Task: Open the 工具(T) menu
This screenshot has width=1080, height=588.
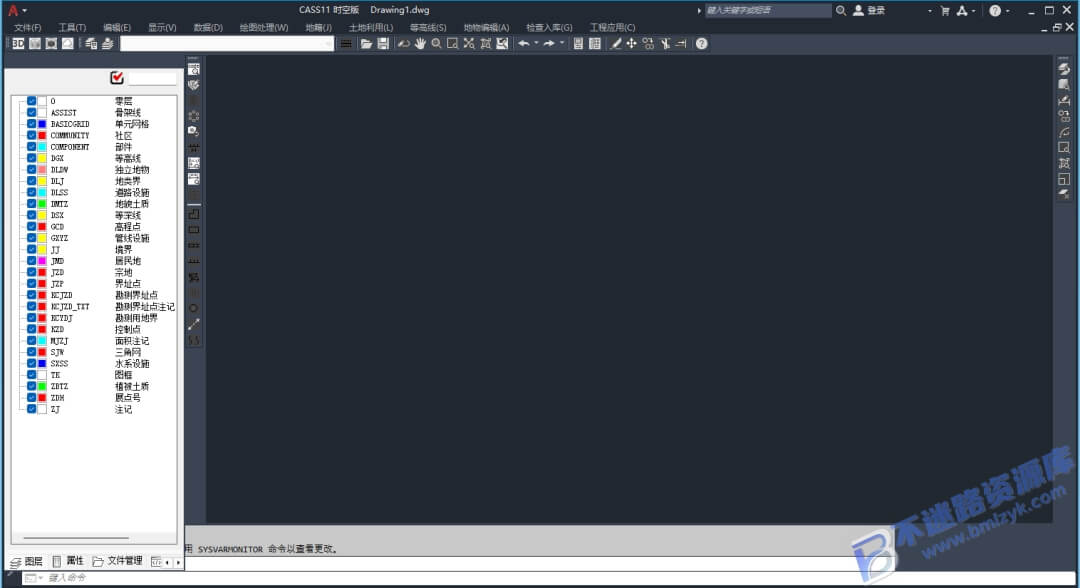Action: (x=72, y=28)
